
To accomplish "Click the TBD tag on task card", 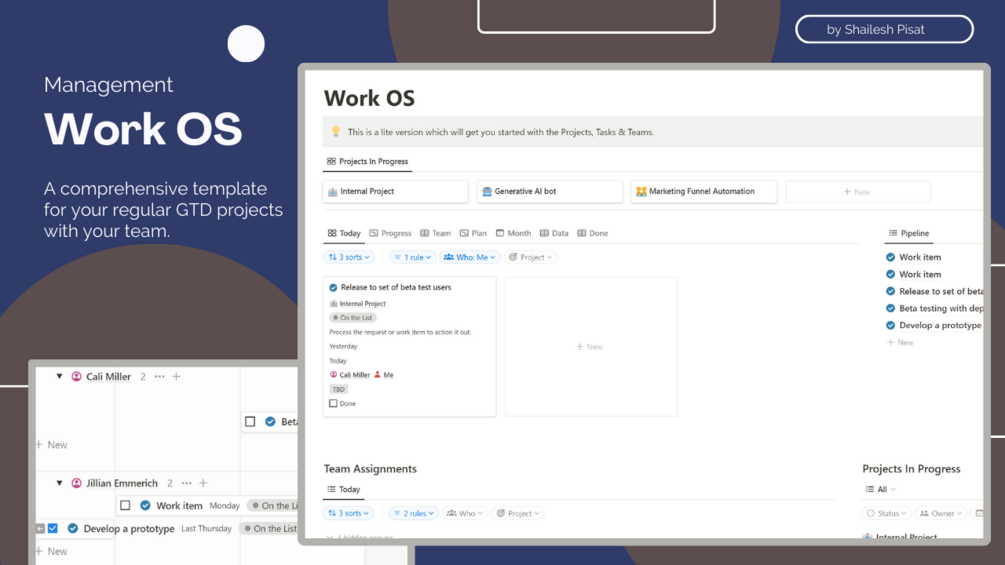I will tap(338, 389).
